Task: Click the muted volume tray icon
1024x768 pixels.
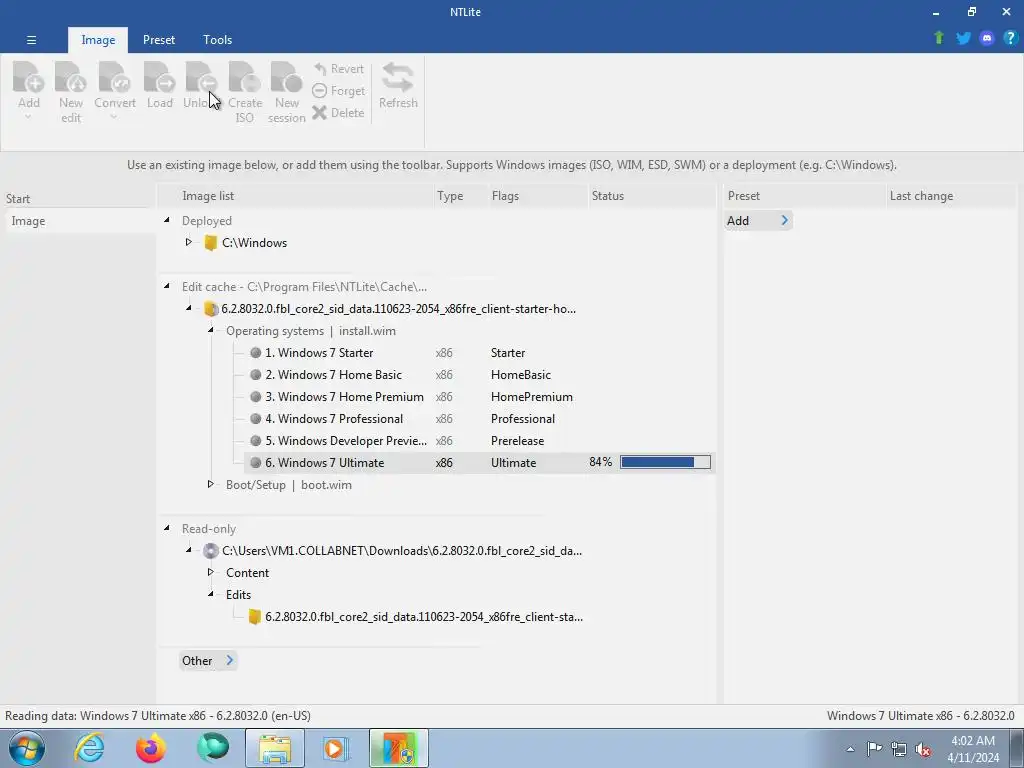Action: (x=923, y=749)
